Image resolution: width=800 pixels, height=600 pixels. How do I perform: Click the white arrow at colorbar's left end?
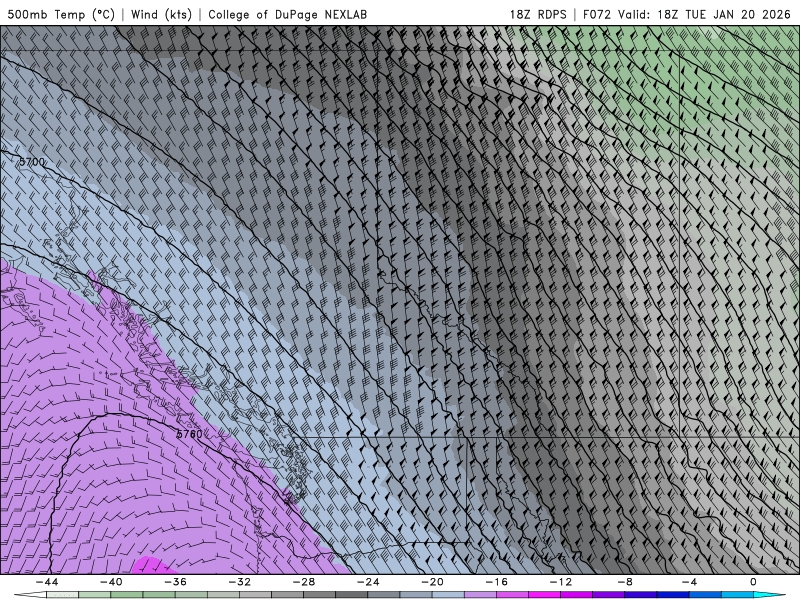pos(30,595)
